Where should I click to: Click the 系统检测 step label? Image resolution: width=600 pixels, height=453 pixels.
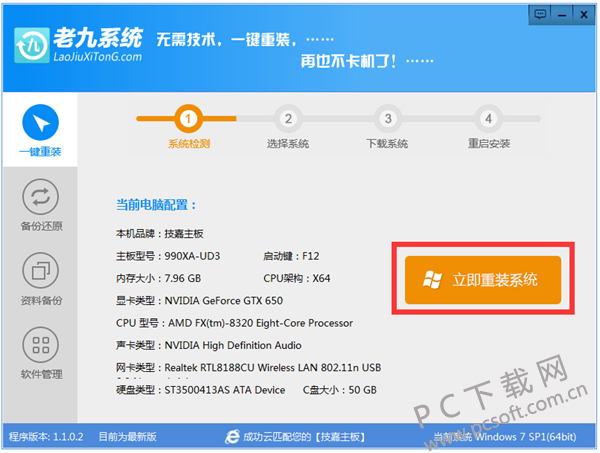[x=189, y=144]
